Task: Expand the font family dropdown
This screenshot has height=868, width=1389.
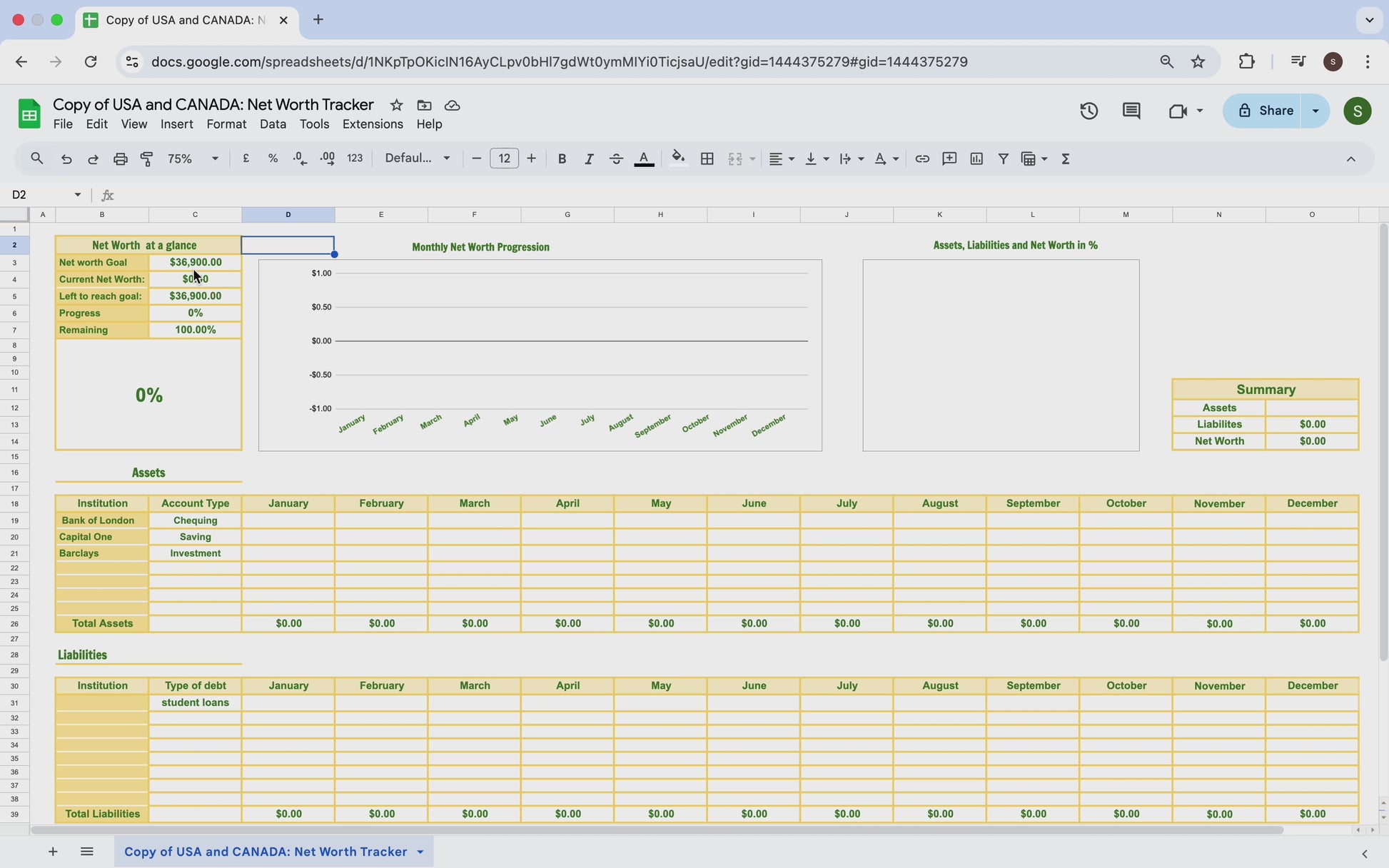Action: (x=418, y=158)
